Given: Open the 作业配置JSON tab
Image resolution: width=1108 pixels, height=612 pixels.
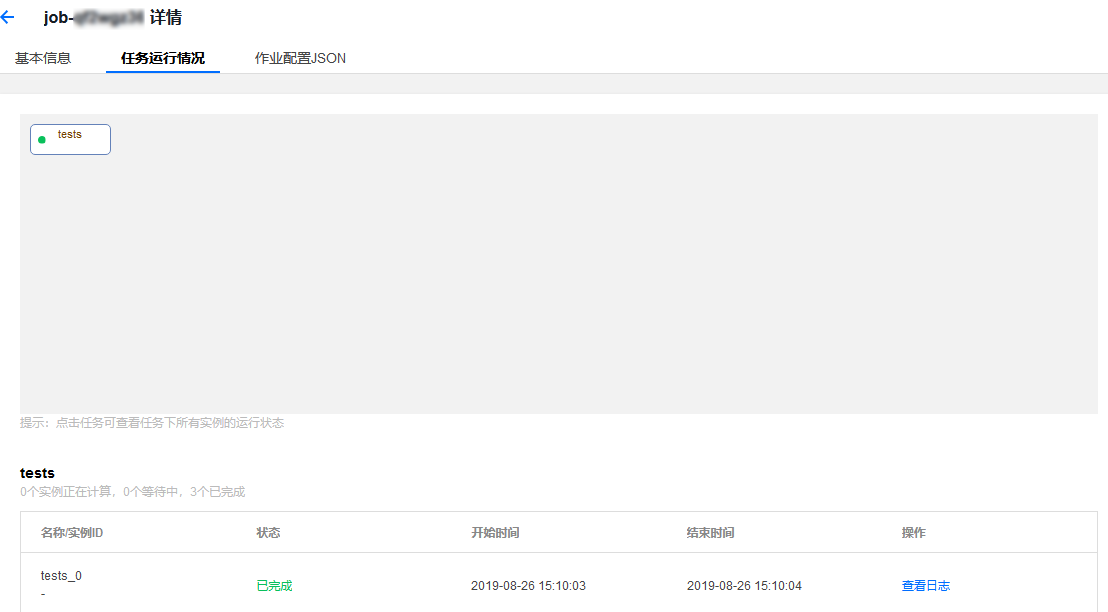Looking at the screenshot, I should point(300,58).
